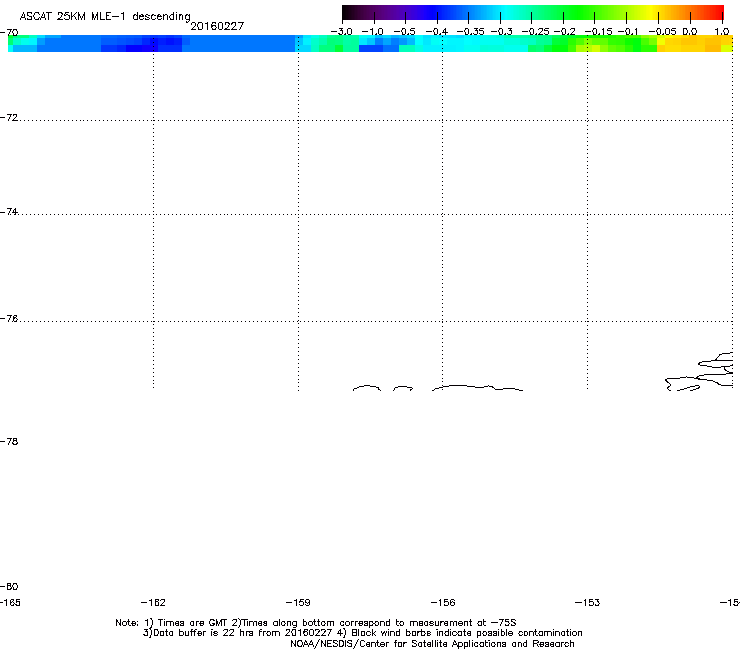The height and width of the screenshot is (650, 740).
Task: Select the 'Data buffer is 22 hrs' note line
Action: click(362, 633)
